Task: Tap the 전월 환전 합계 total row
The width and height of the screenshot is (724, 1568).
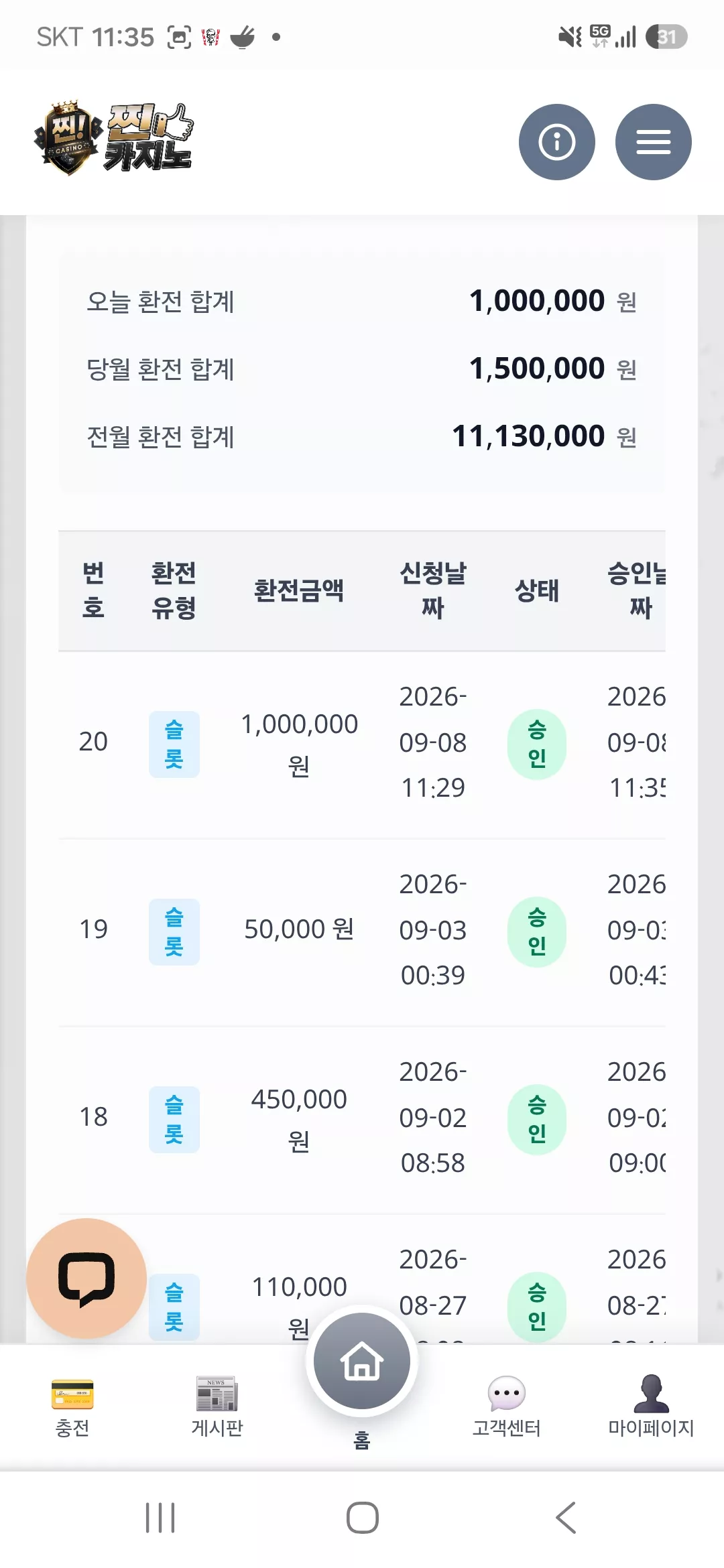Action: 362,437
